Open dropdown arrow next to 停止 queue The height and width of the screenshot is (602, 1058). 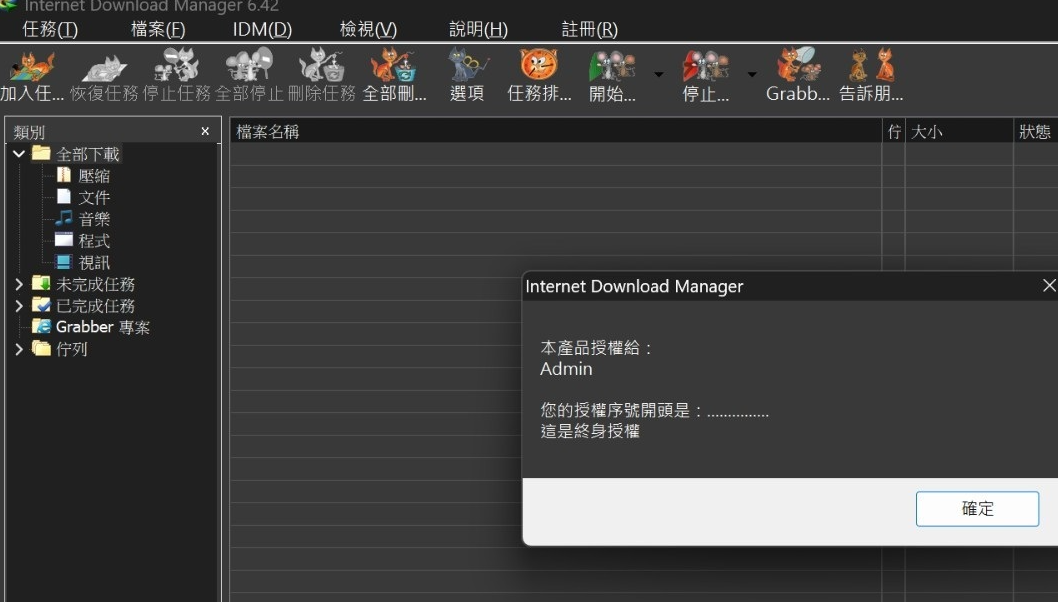[x=752, y=74]
